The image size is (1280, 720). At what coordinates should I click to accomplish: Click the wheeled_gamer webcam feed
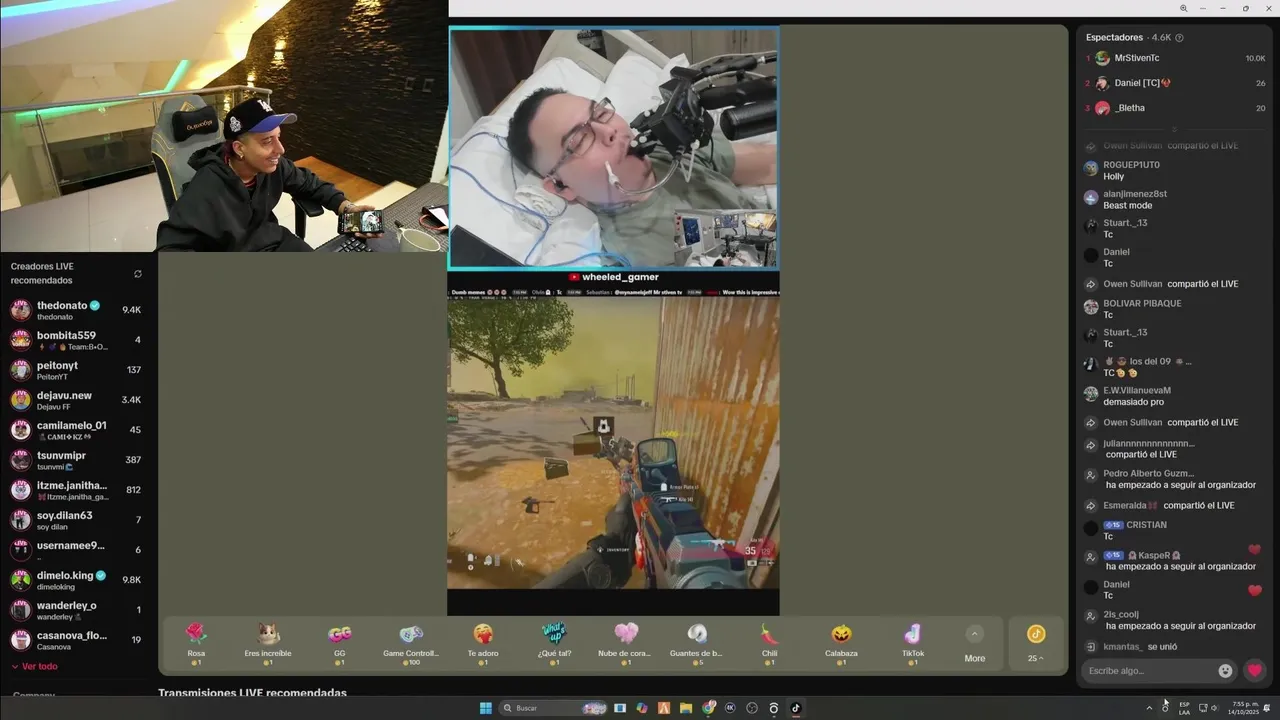(613, 148)
